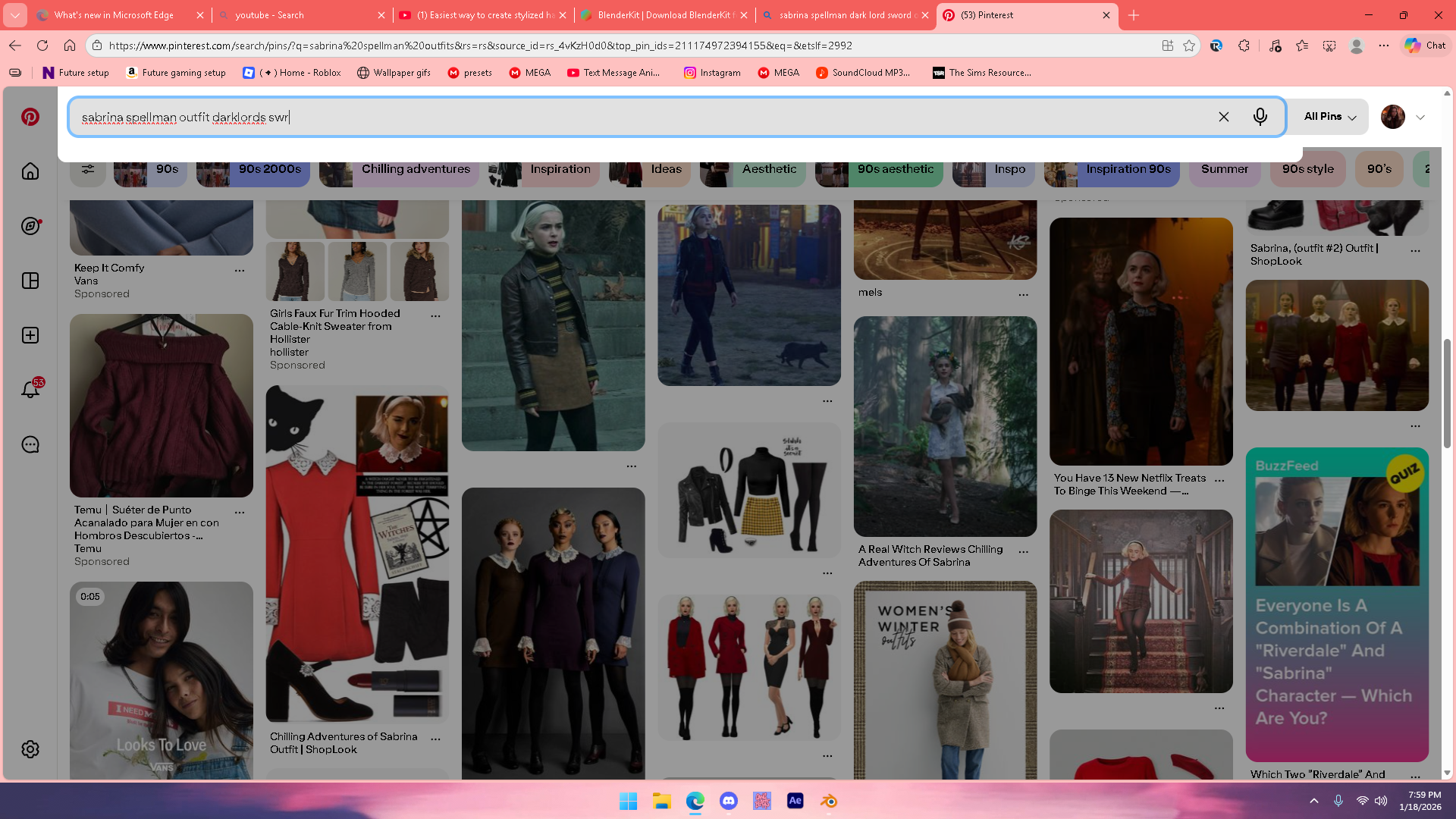Start voice search with the microphone icon

point(1260,117)
